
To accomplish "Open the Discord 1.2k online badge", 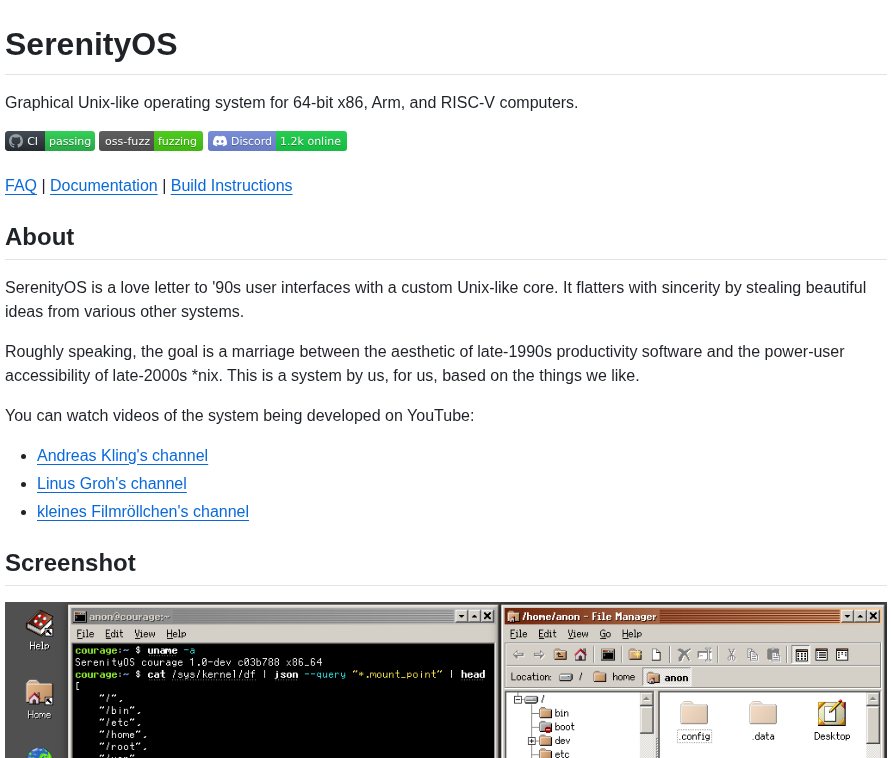I will (277, 141).
